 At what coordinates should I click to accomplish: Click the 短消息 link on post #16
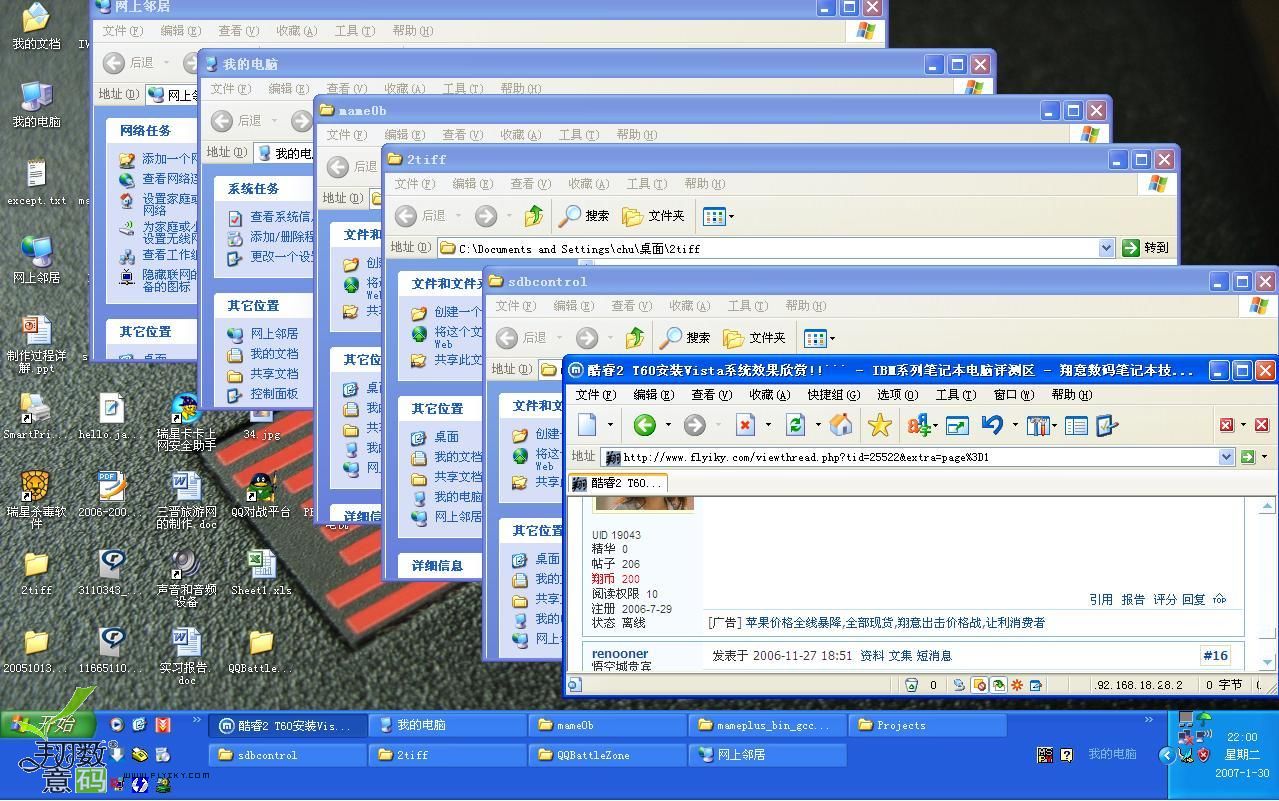point(934,656)
